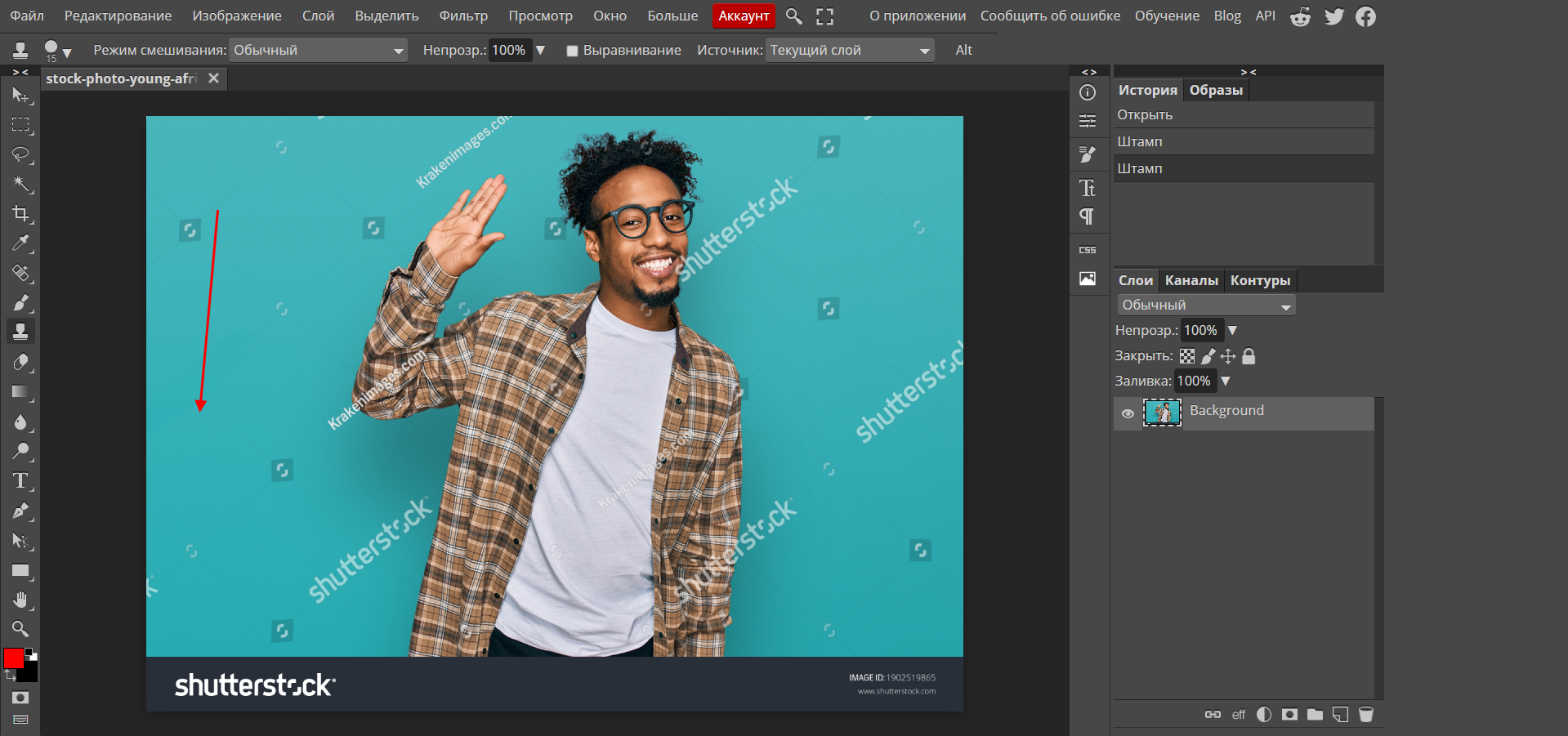
Task: Delete layer with the trash icon
Action: pyautogui.click(x=1365, y=715)
